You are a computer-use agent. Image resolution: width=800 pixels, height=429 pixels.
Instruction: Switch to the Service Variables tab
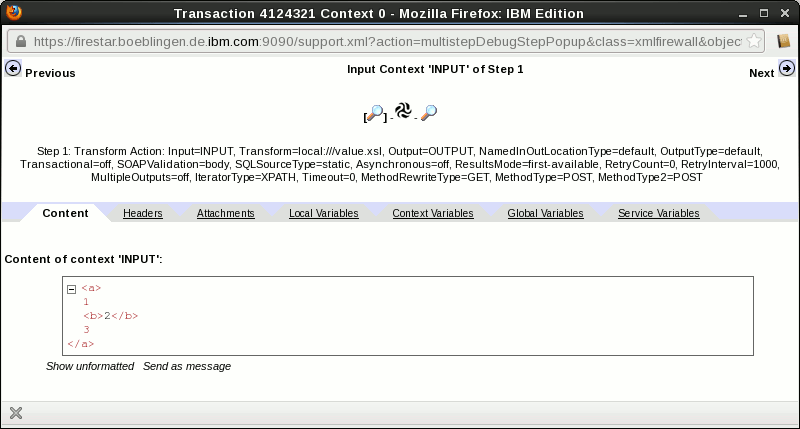click(x=658, y=213)
